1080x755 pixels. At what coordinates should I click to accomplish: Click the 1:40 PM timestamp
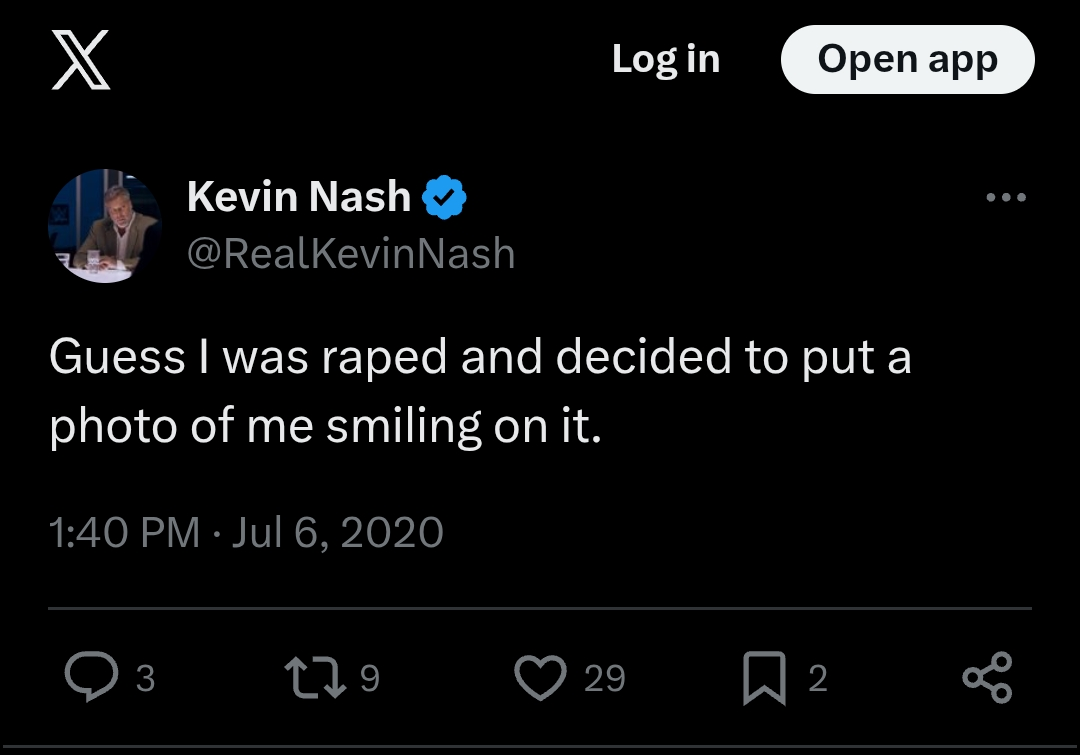point(124,532)
